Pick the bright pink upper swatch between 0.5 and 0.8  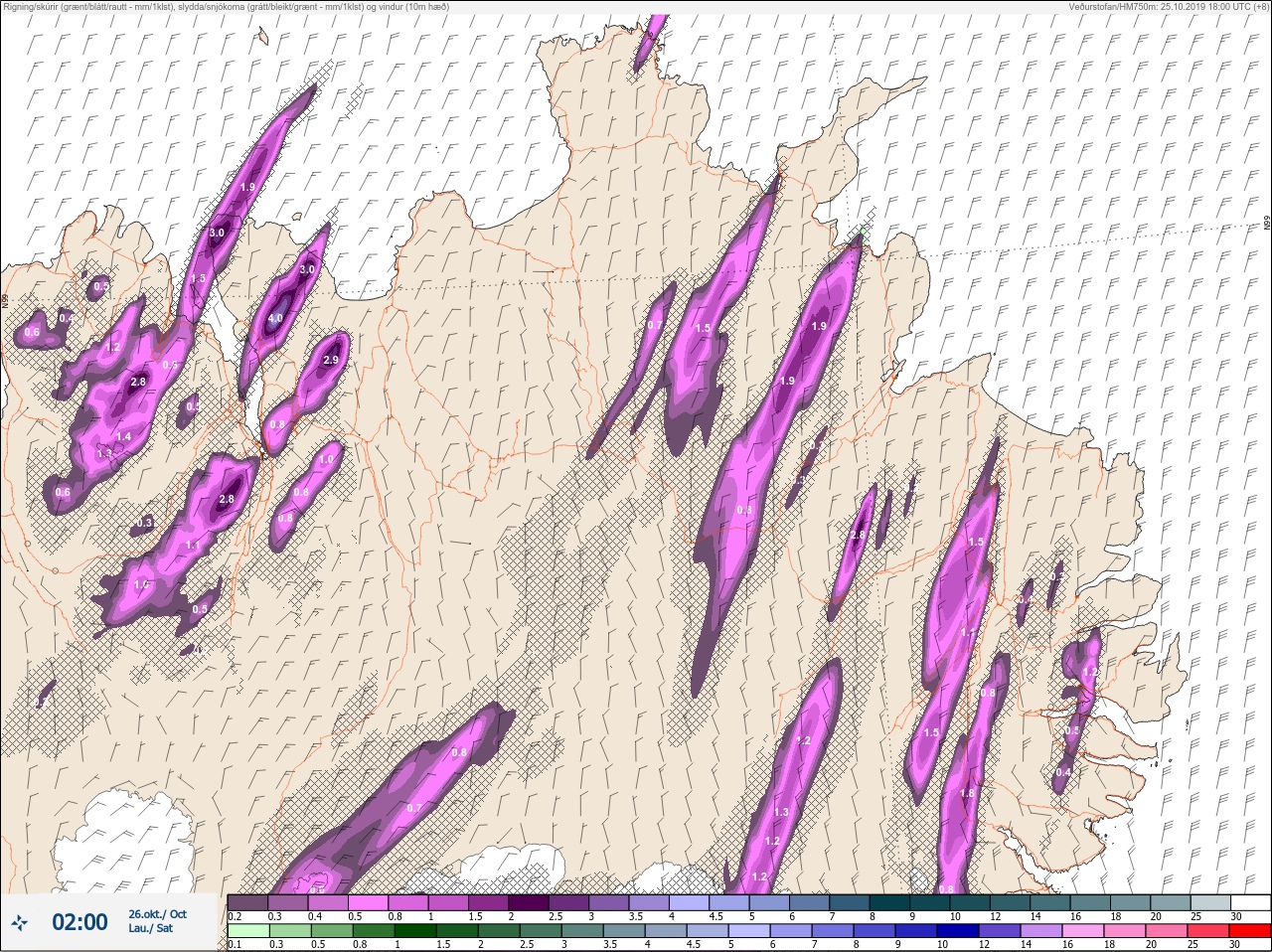(368, 903)
